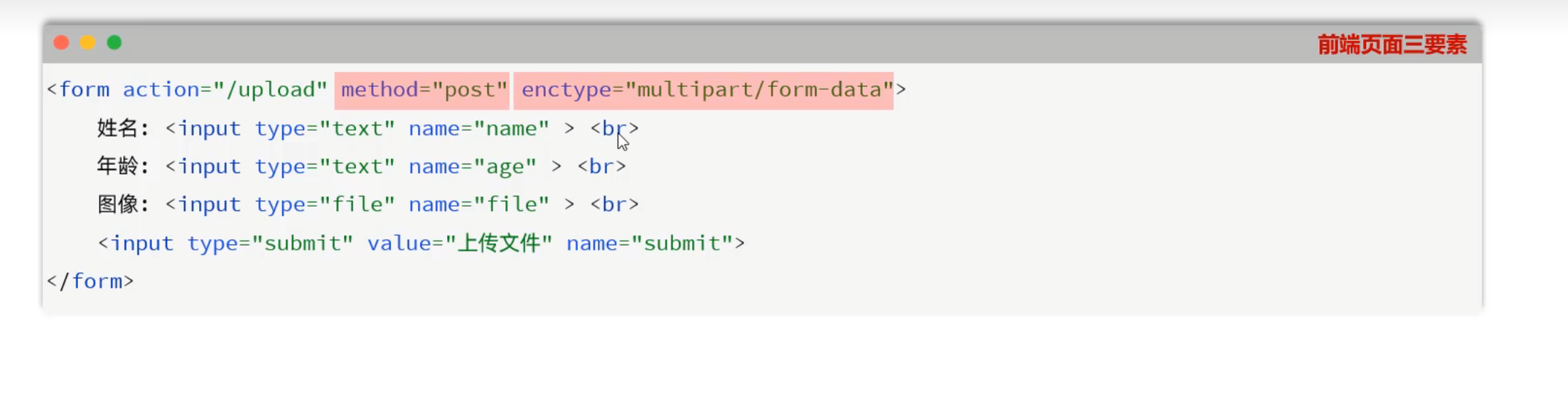
Task: Click the opening form tag name
Action: [x=84, y=90]
